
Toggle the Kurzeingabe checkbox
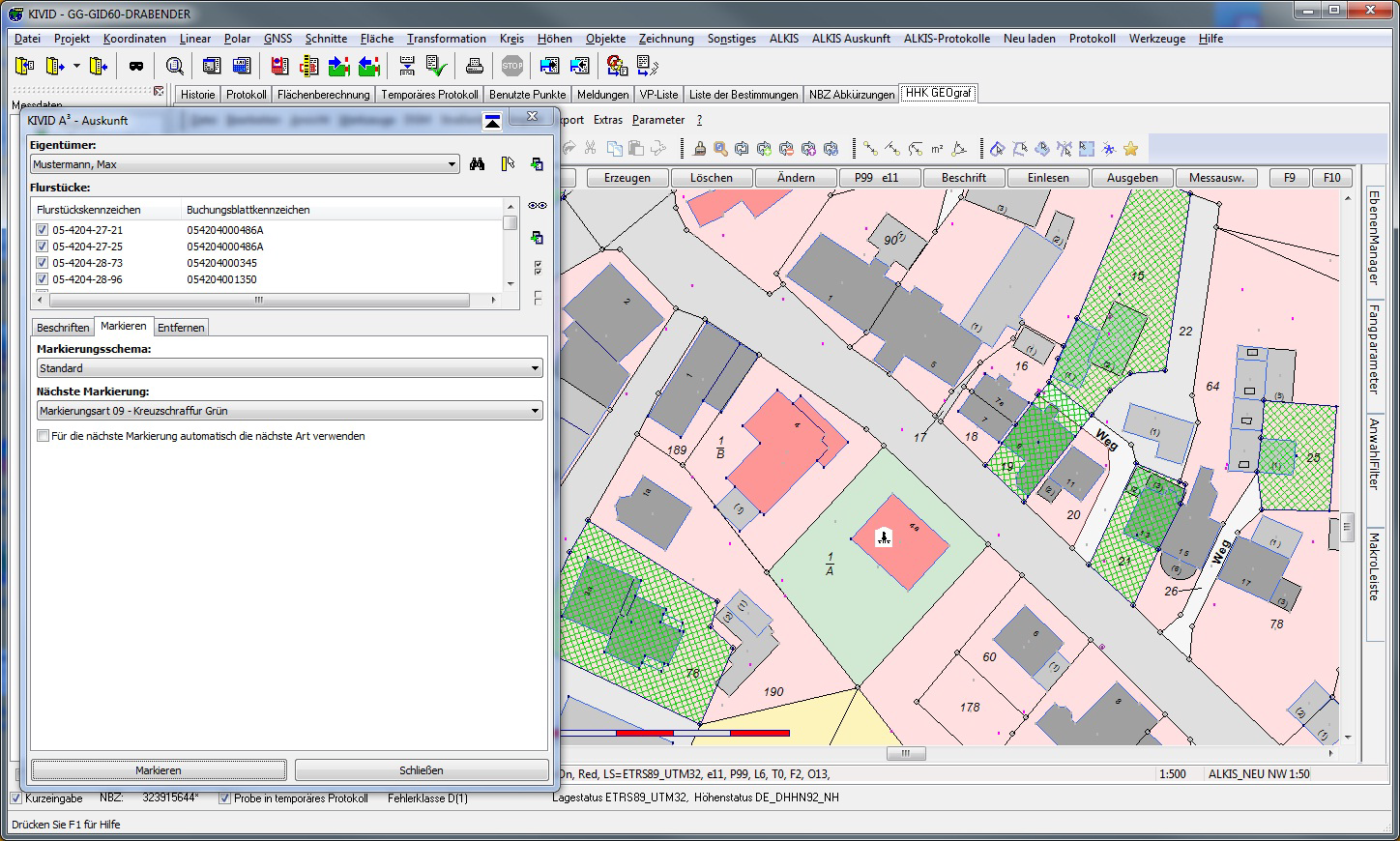tap(15, 798)
